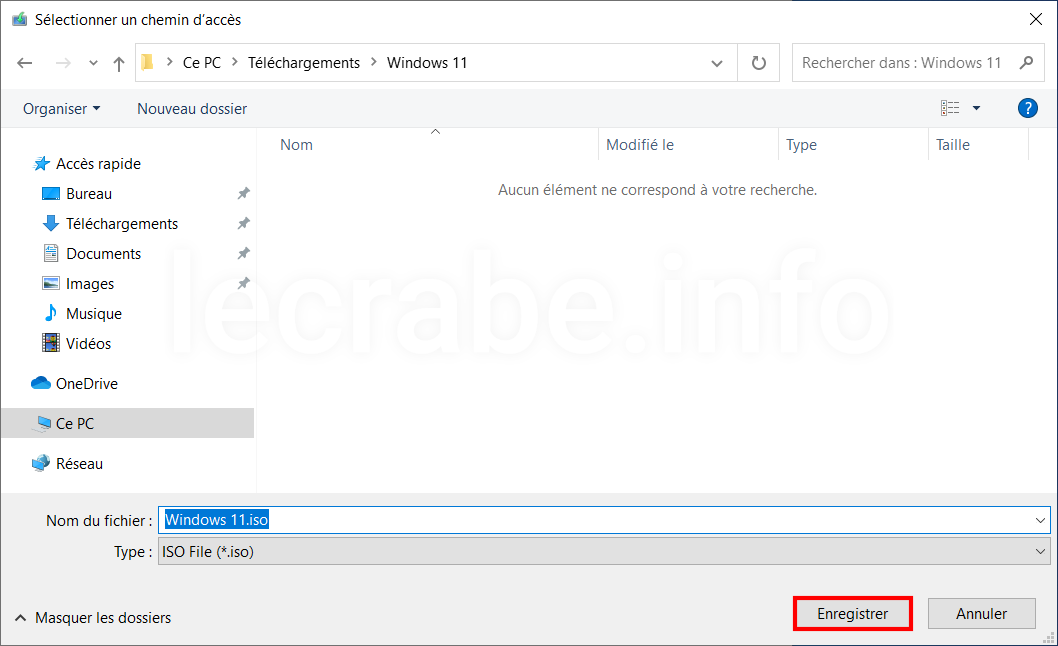Change the view layout icon

[x=950, y=108]
